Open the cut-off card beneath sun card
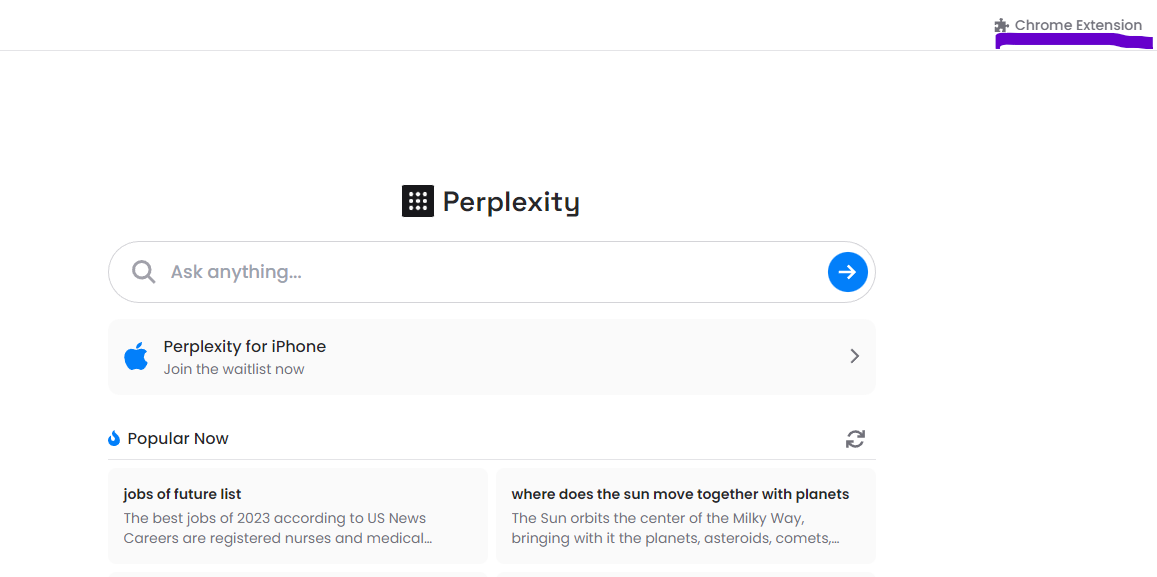The width and height of the screenshot is (1157, 577). click(x=685, y=574)
